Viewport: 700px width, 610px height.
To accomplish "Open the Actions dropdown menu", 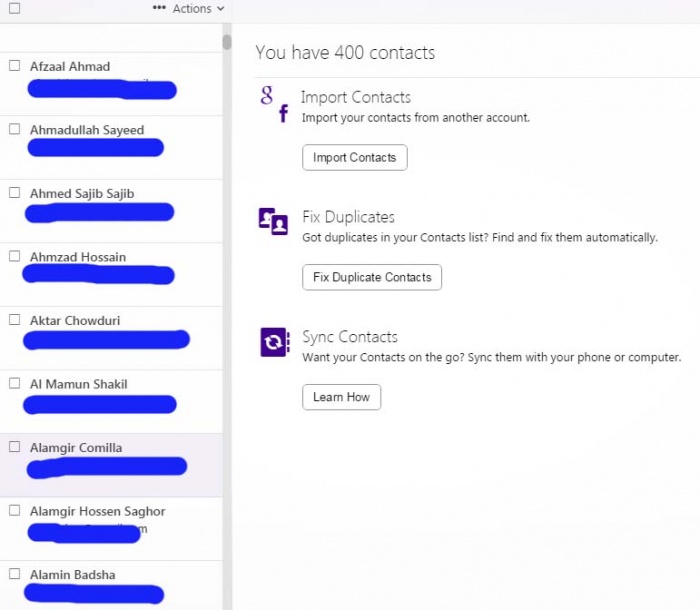I will 198,8.
